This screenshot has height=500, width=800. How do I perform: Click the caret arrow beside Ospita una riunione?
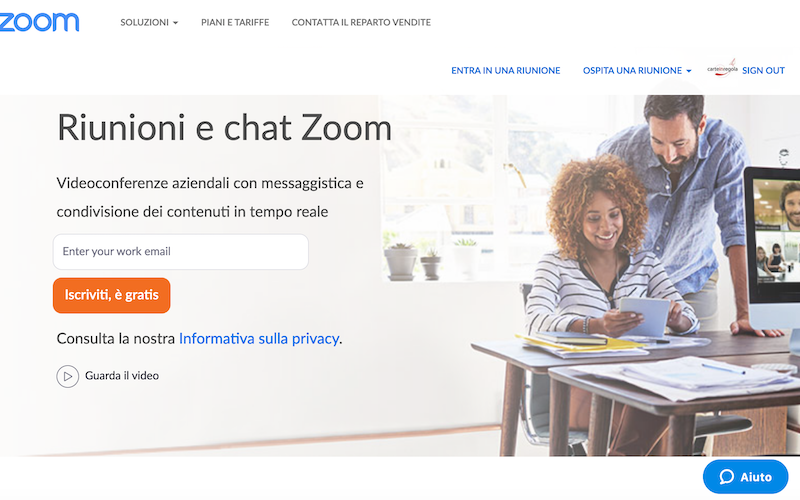[x=689, y=71]
